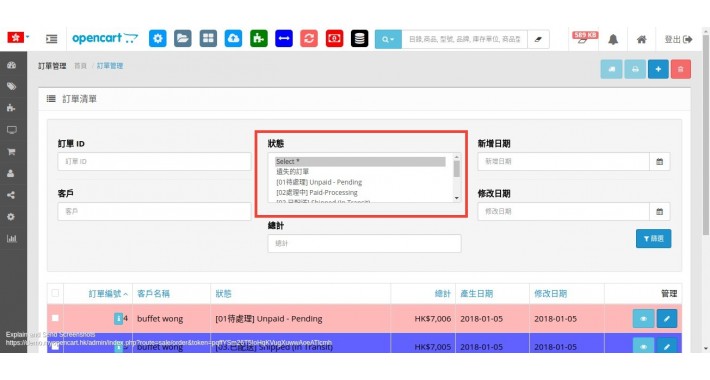Open the blue gear settings shortcut
This screenshot has width=710, height=380.
[x=158, y=39]
